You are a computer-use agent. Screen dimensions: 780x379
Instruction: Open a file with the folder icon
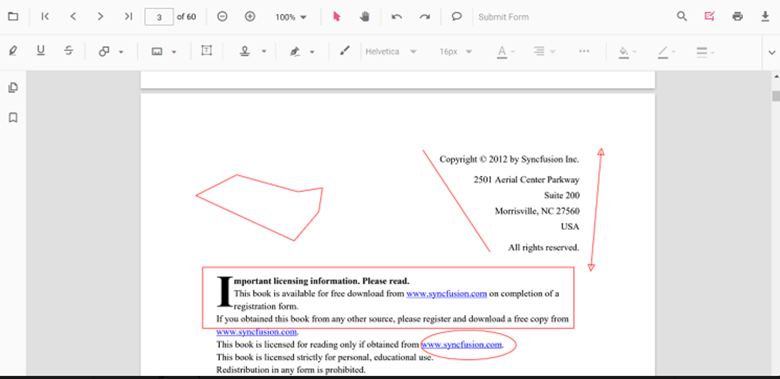13,16
